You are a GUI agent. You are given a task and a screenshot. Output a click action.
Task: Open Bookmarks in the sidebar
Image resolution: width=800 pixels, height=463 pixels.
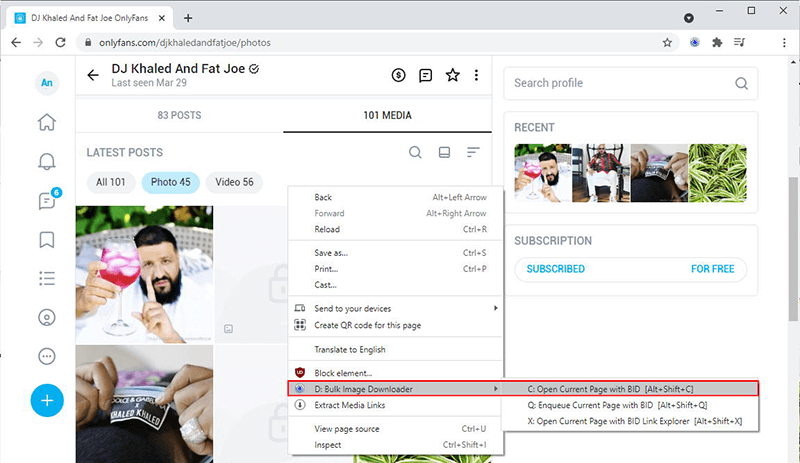point(47,239)
